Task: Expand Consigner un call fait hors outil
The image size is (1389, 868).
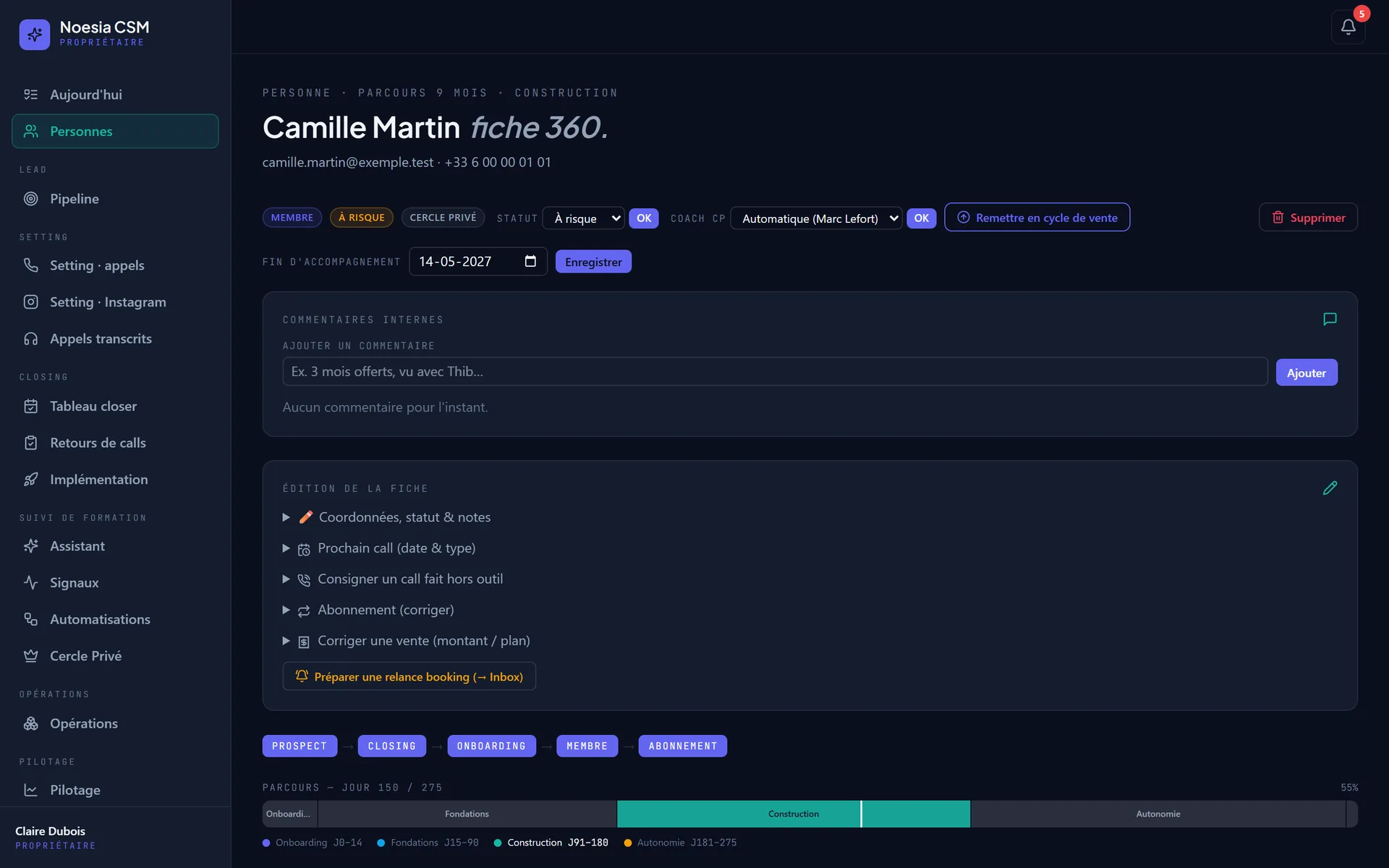Action: 393,579
